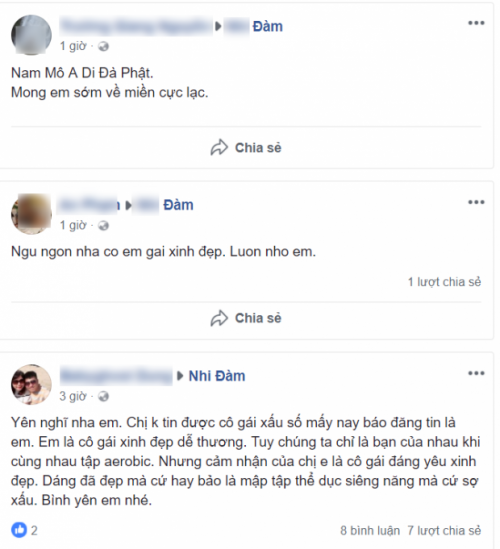Click arrow before Nhi Đàm name
500x549 pixels.
click(x=180, y=376)
